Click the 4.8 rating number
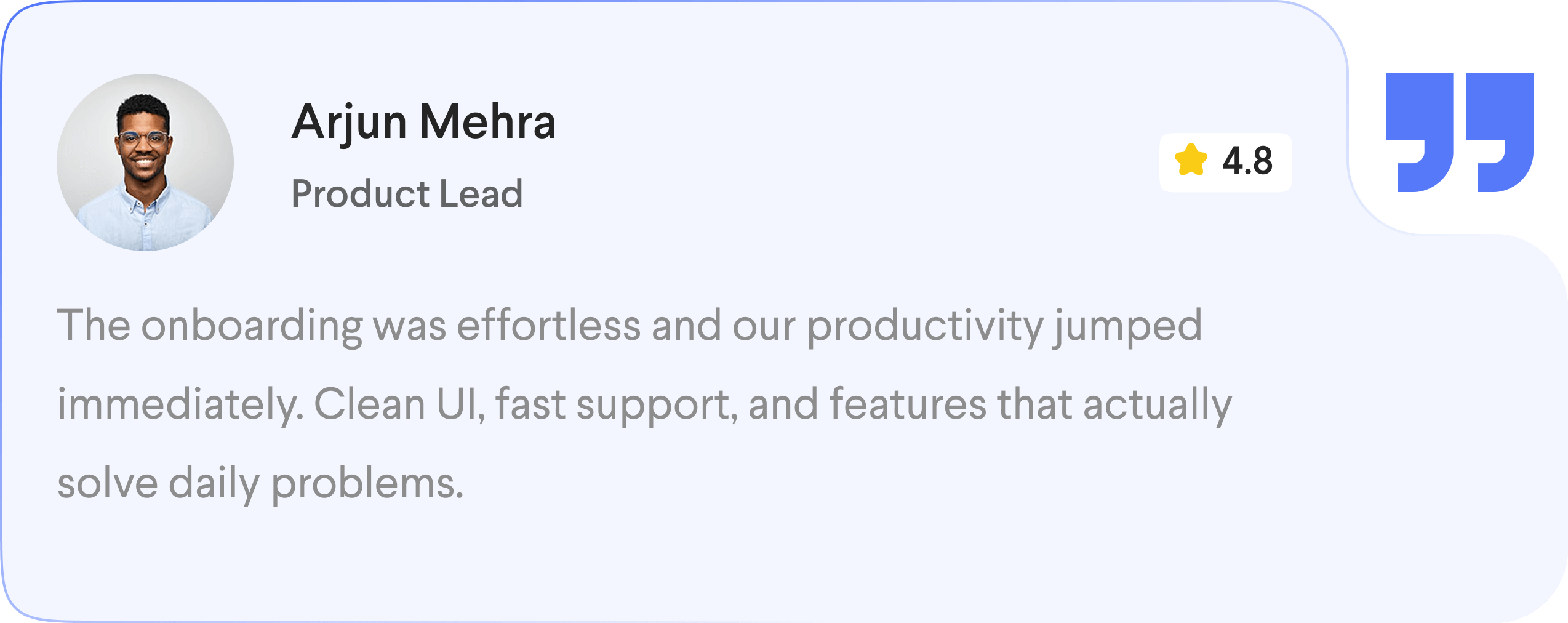The height and width of the screenshot is (623, 1568). tap(1247, 161)
